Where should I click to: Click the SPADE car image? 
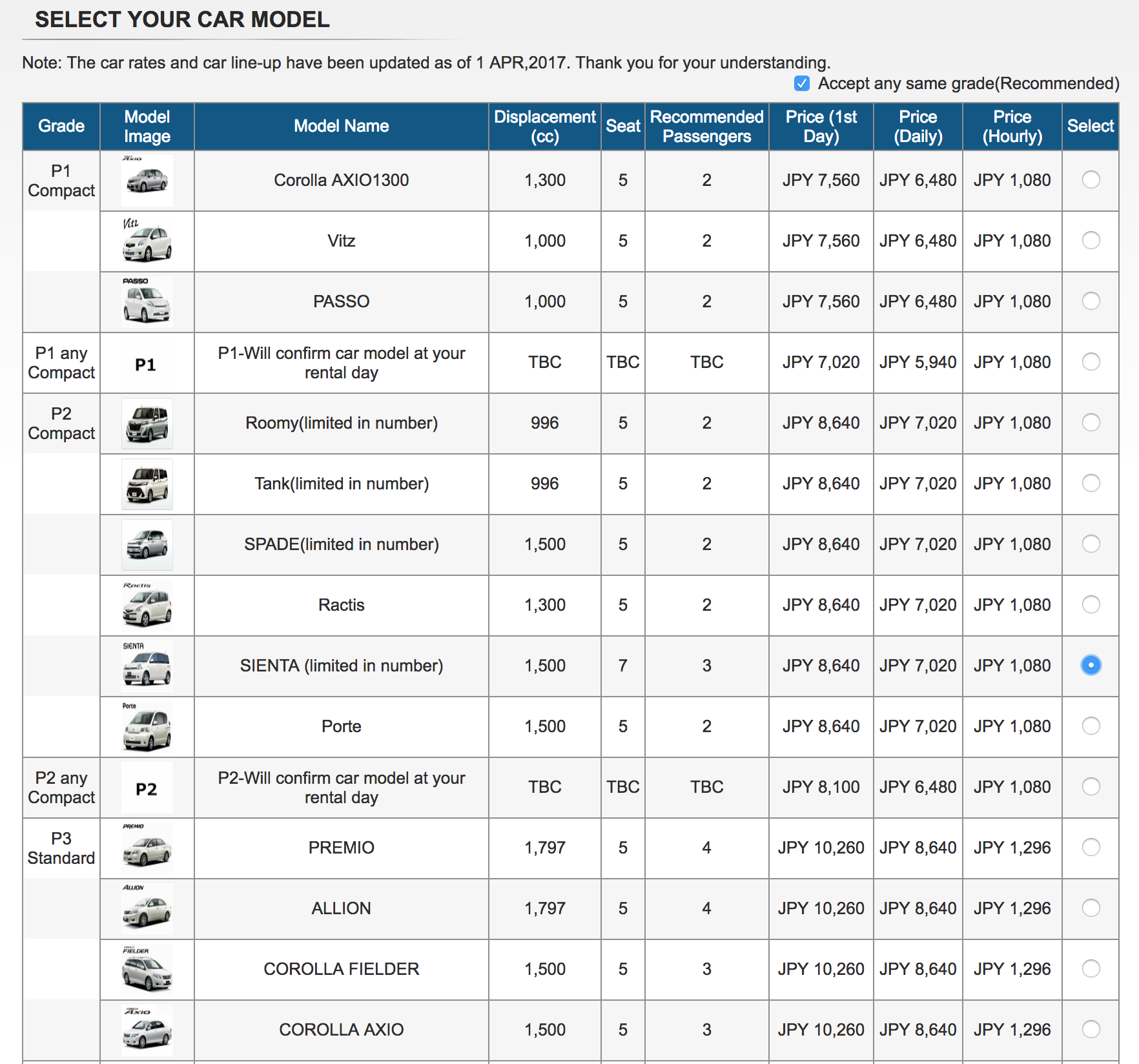[x=147, y=545]
